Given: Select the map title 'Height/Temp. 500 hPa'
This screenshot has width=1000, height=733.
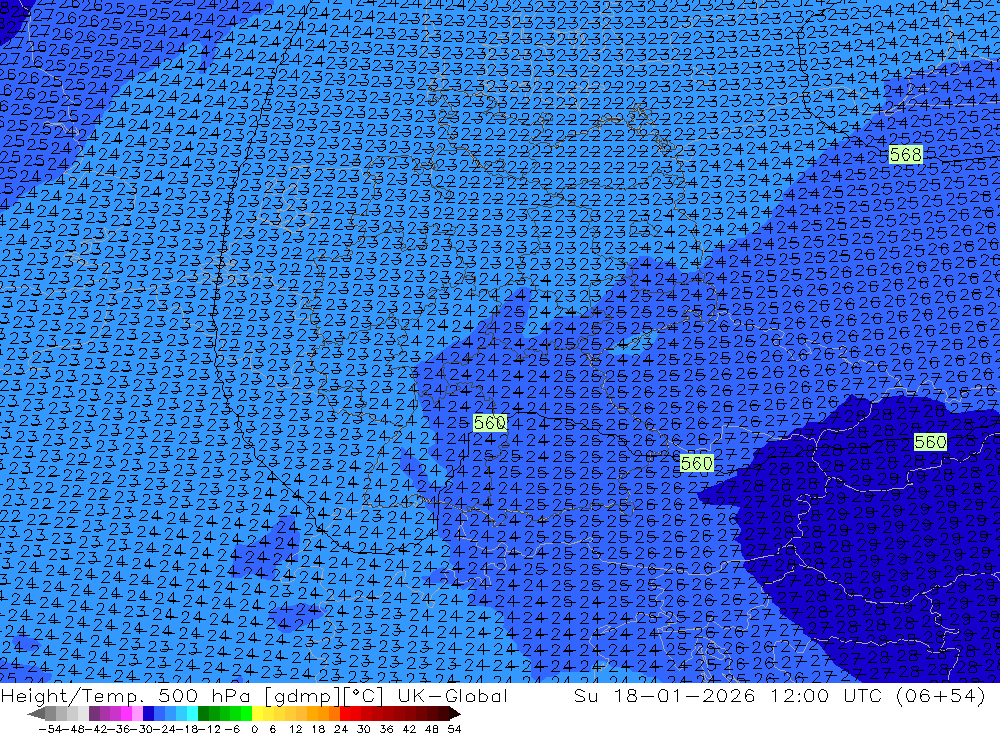Looking at the screenshot, I should pos(126,696).
